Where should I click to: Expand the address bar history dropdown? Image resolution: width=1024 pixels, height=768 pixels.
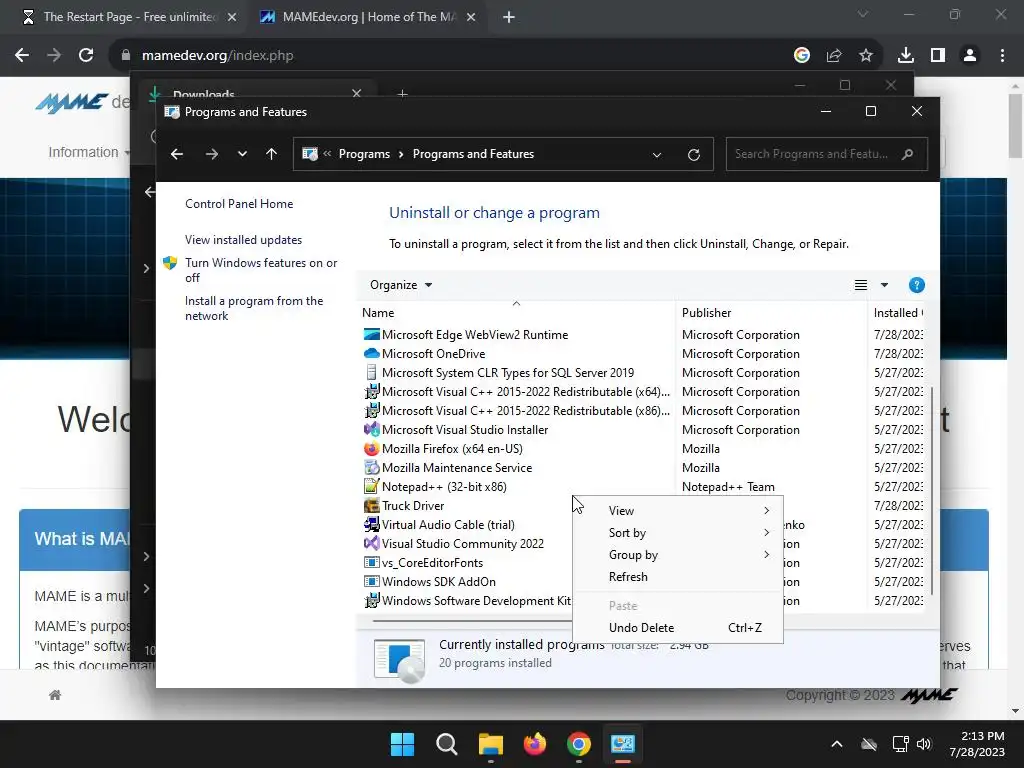[x=656, y=154]
